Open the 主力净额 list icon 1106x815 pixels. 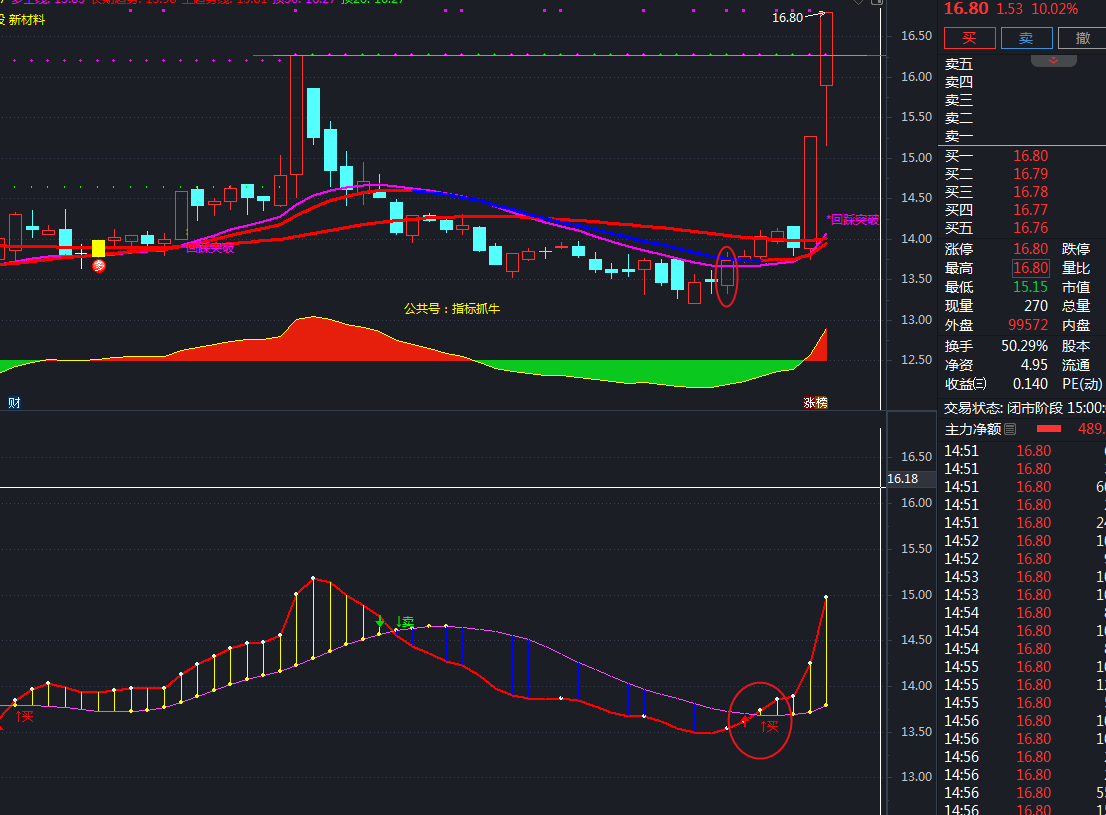coord(1010,429)
